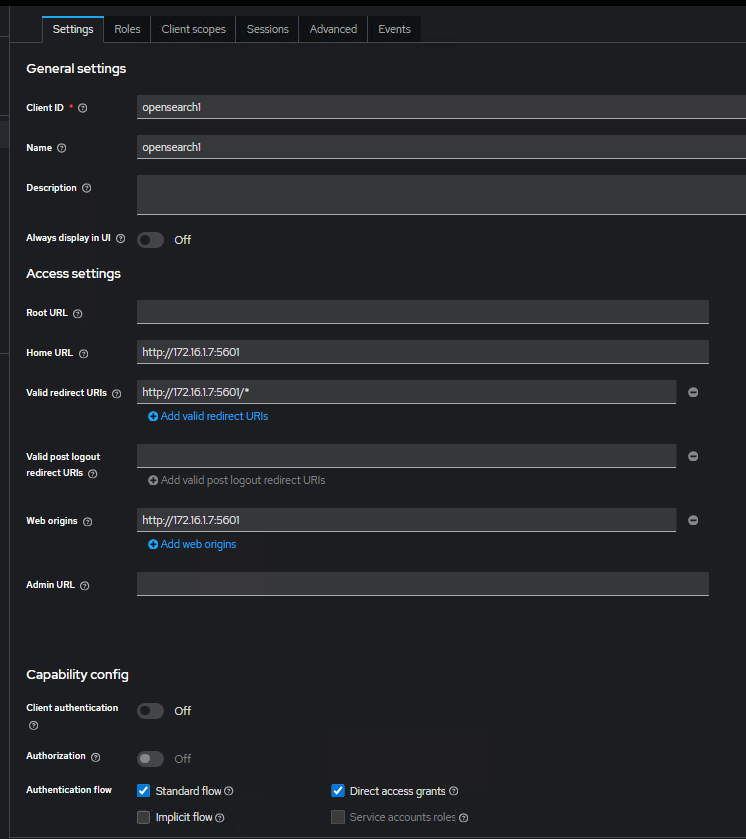The width and height of the screenshot is (746, 839).
Task: Switch to the Client scopes tab
Action: point(194,29)
